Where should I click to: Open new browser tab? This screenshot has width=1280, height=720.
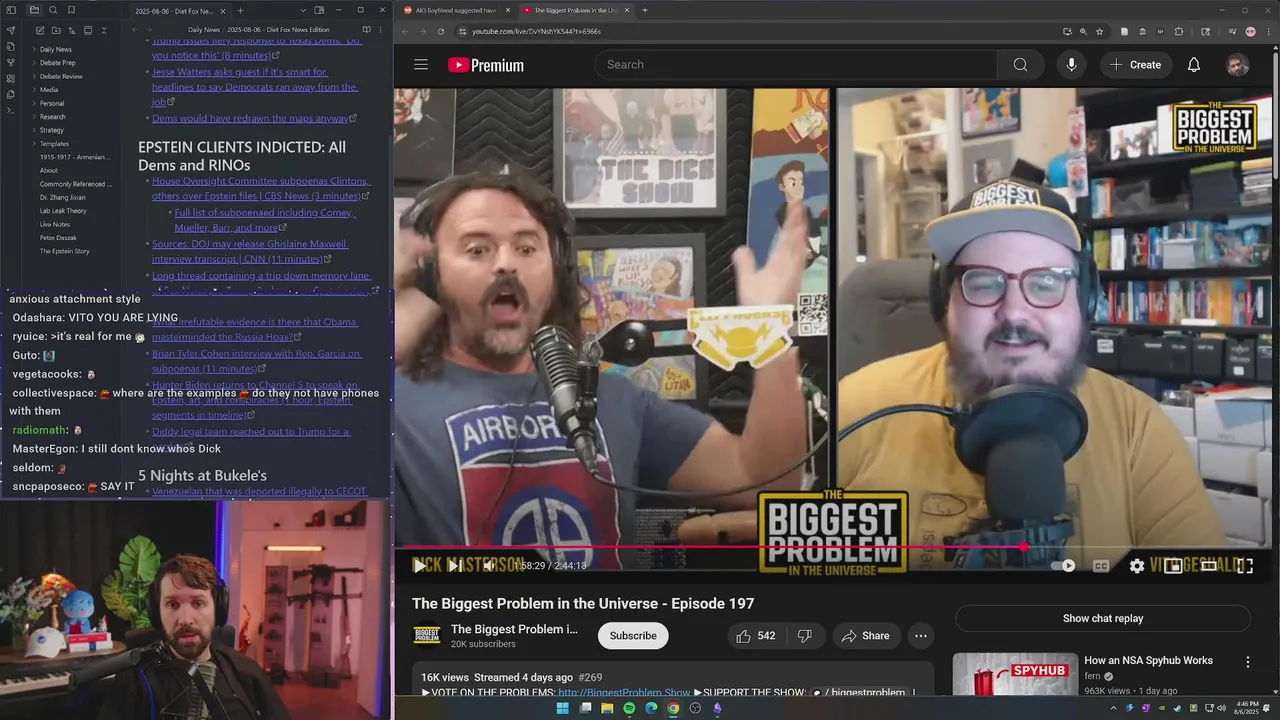click(645, 10)
